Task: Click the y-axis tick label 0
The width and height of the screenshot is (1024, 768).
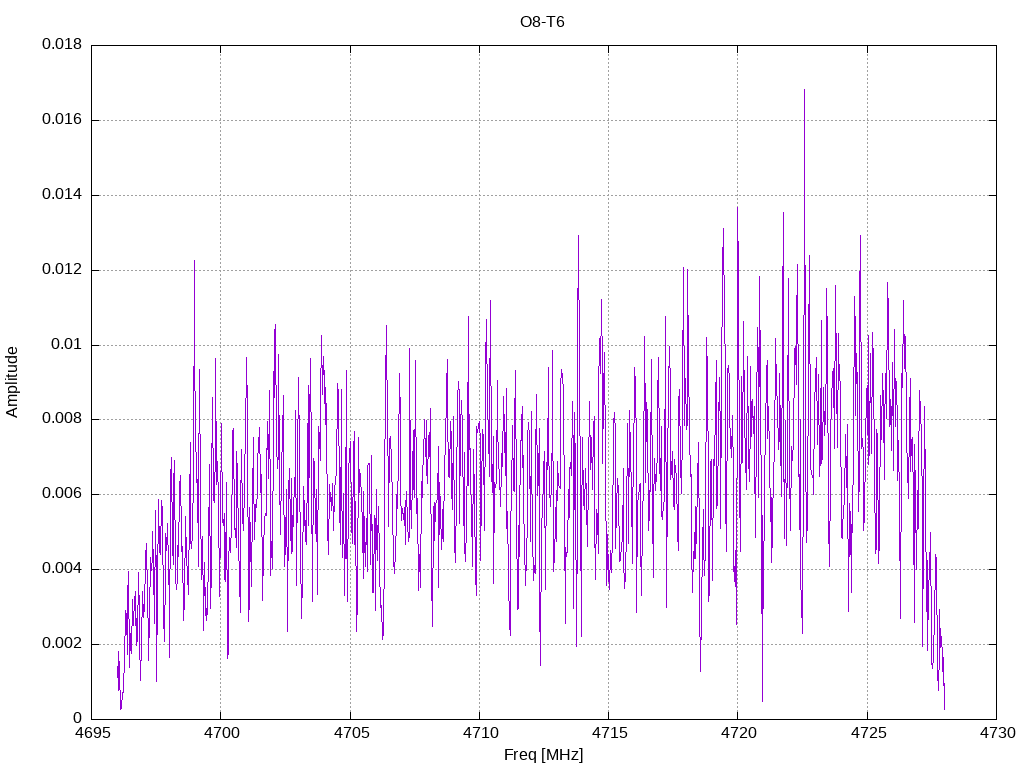Action: (78, 718)
